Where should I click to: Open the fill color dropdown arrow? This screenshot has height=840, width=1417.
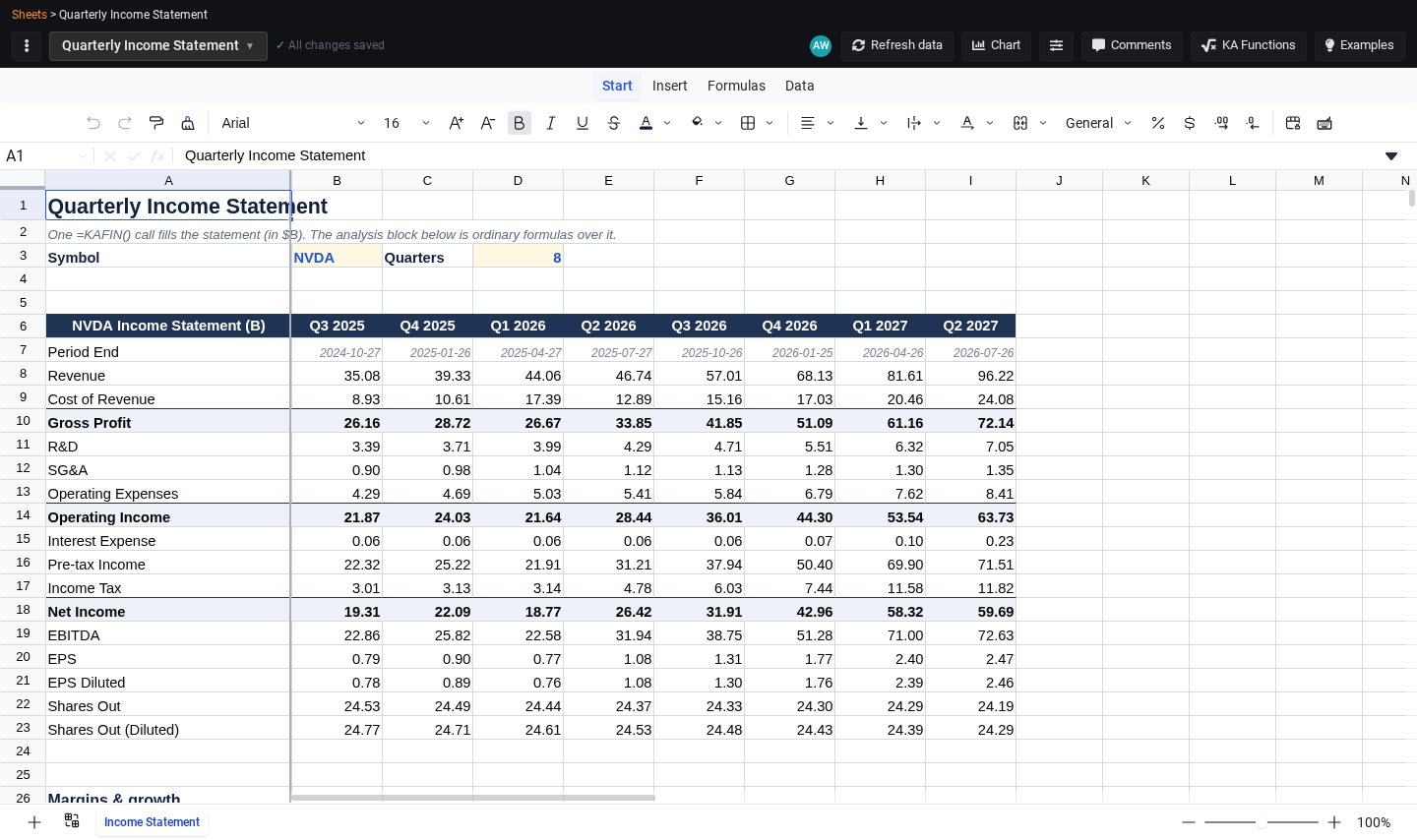(718, 123)
